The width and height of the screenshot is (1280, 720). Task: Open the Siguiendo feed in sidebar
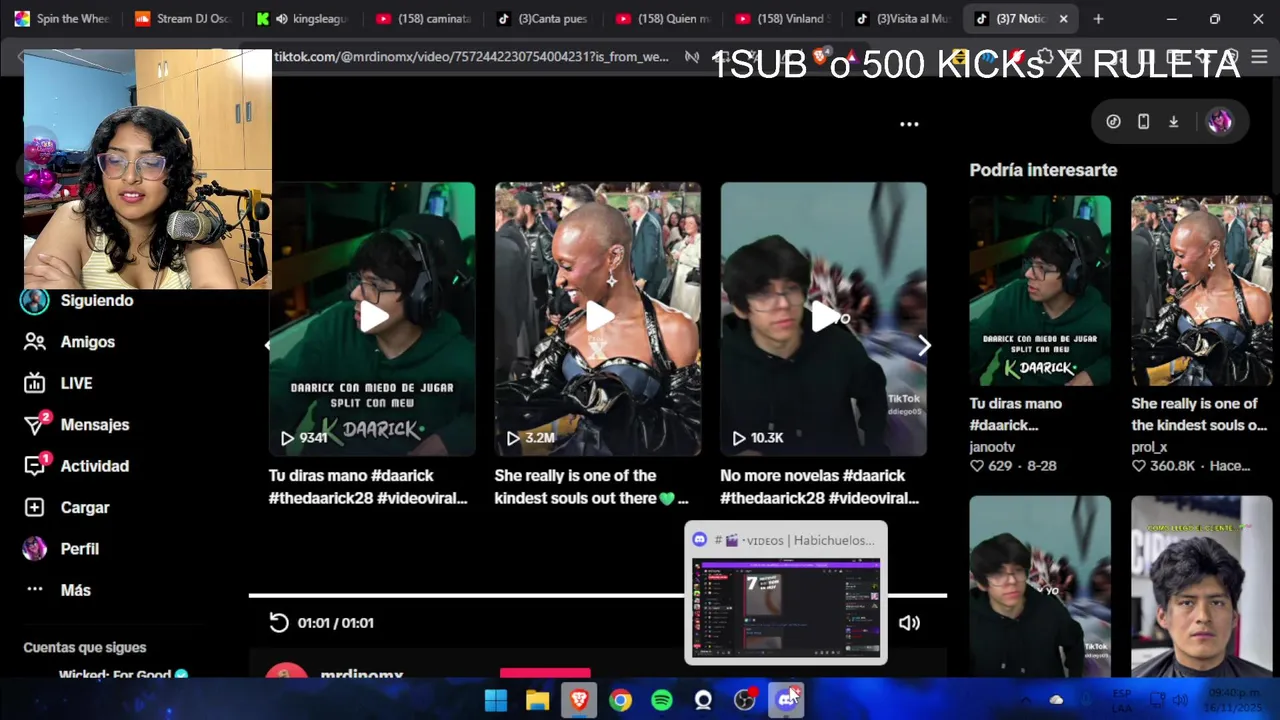pos(78,301)
